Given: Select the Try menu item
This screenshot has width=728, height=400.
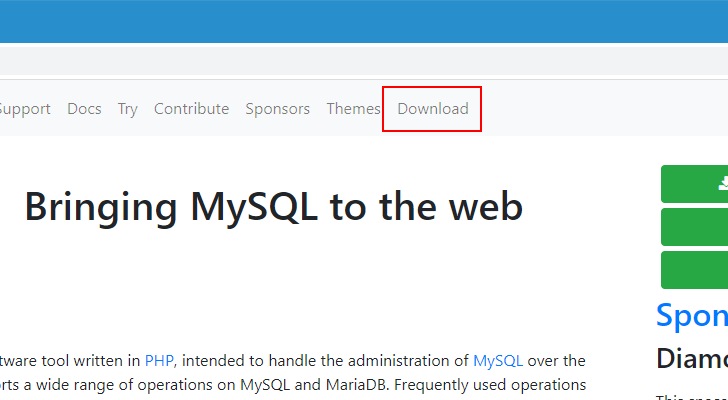Looking at the screenshot, I should click(128, 110).
